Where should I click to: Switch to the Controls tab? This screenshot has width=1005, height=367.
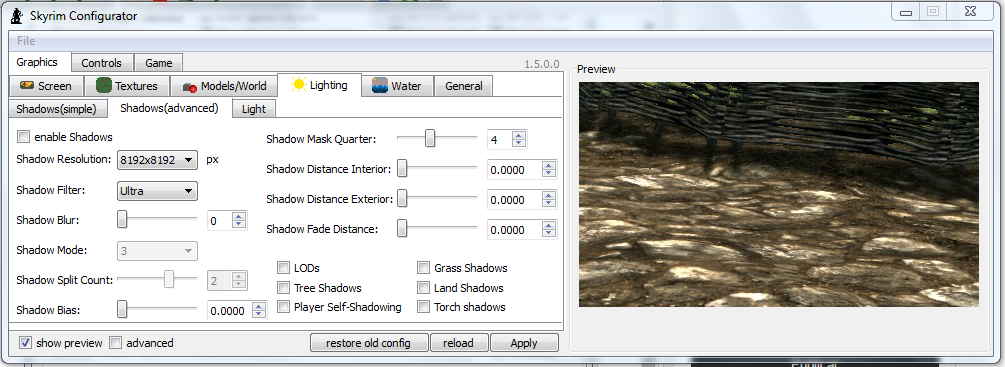click(x=102, y=63)
